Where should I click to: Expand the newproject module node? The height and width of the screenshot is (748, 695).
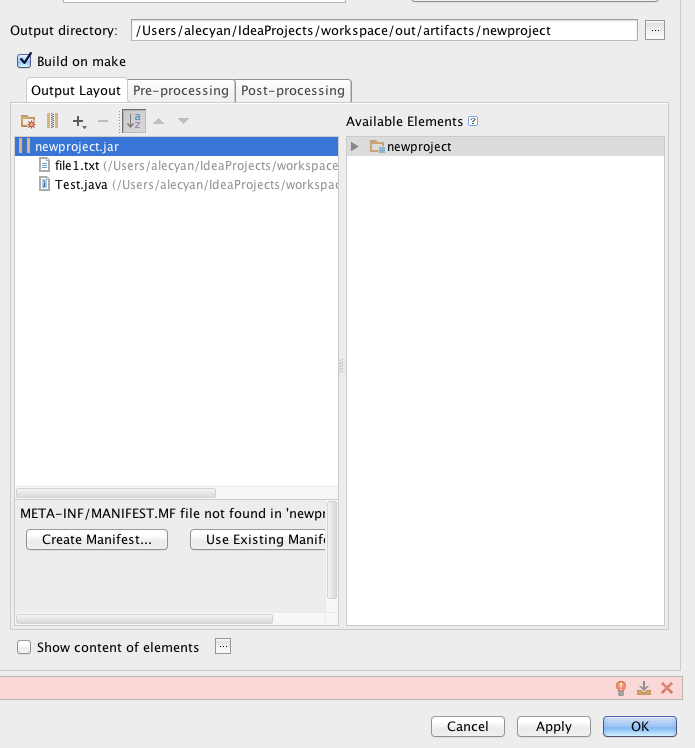pyautogui.click(x=354, y=146)
